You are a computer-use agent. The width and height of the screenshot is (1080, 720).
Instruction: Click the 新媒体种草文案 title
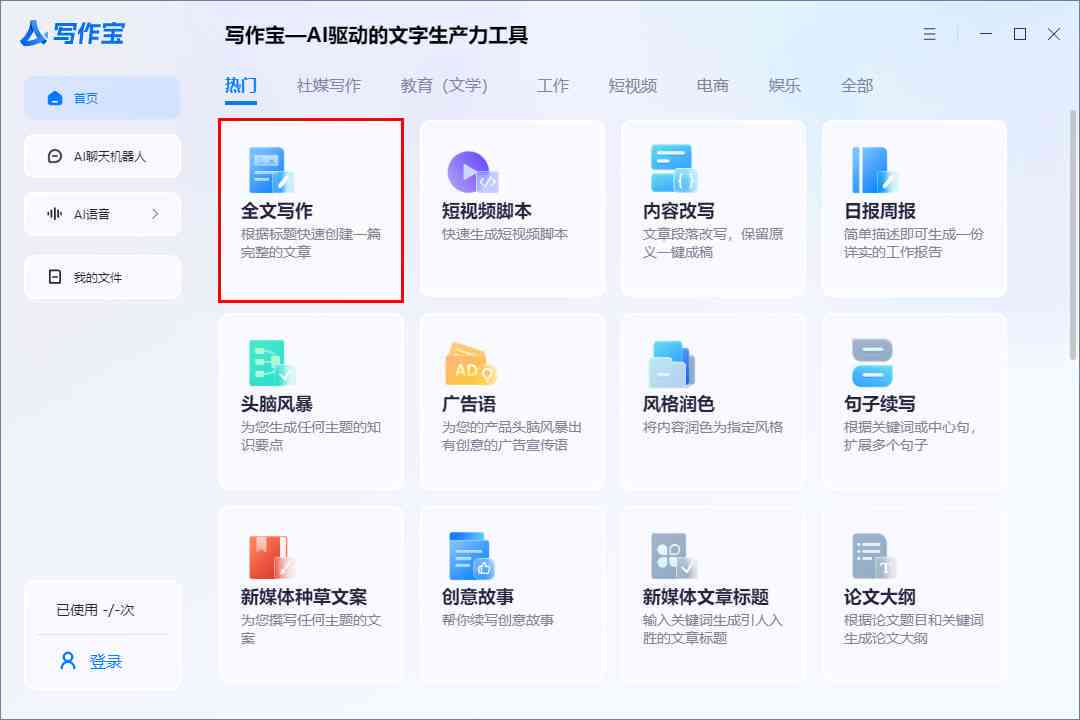coord(304,597)
